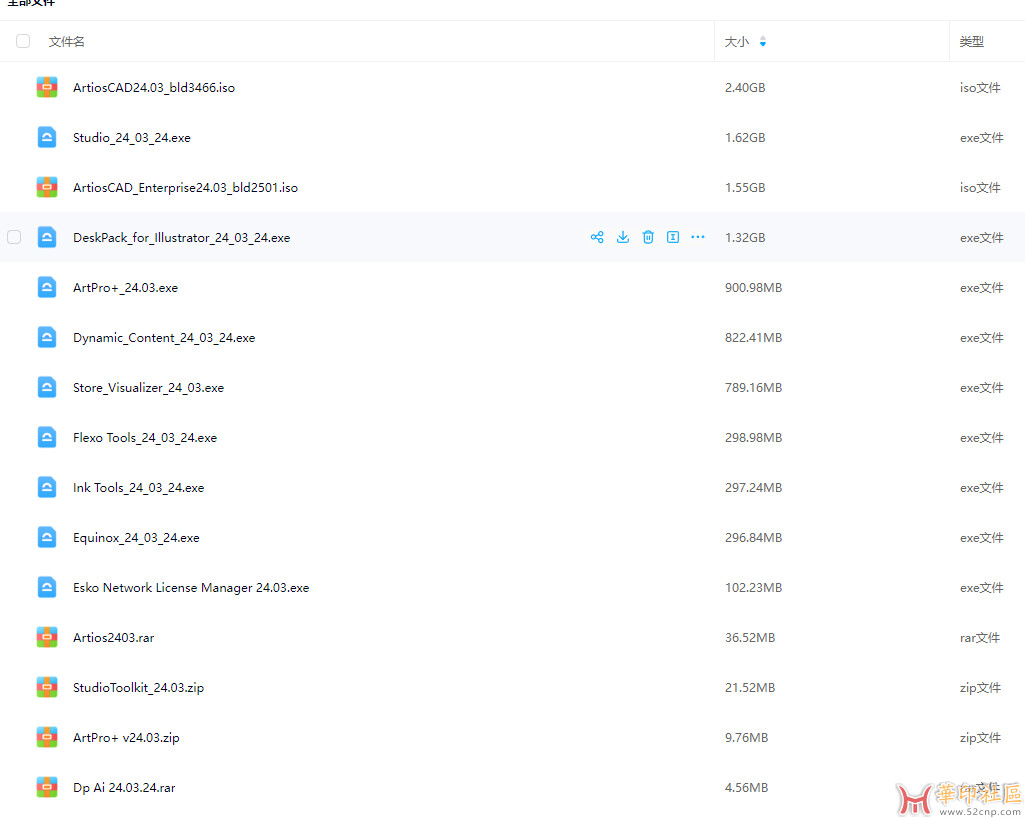Viewport: 1025px width, 819px height.
Task: Share the DeskPack_for_Illustrator file
Action: (597, 237)
